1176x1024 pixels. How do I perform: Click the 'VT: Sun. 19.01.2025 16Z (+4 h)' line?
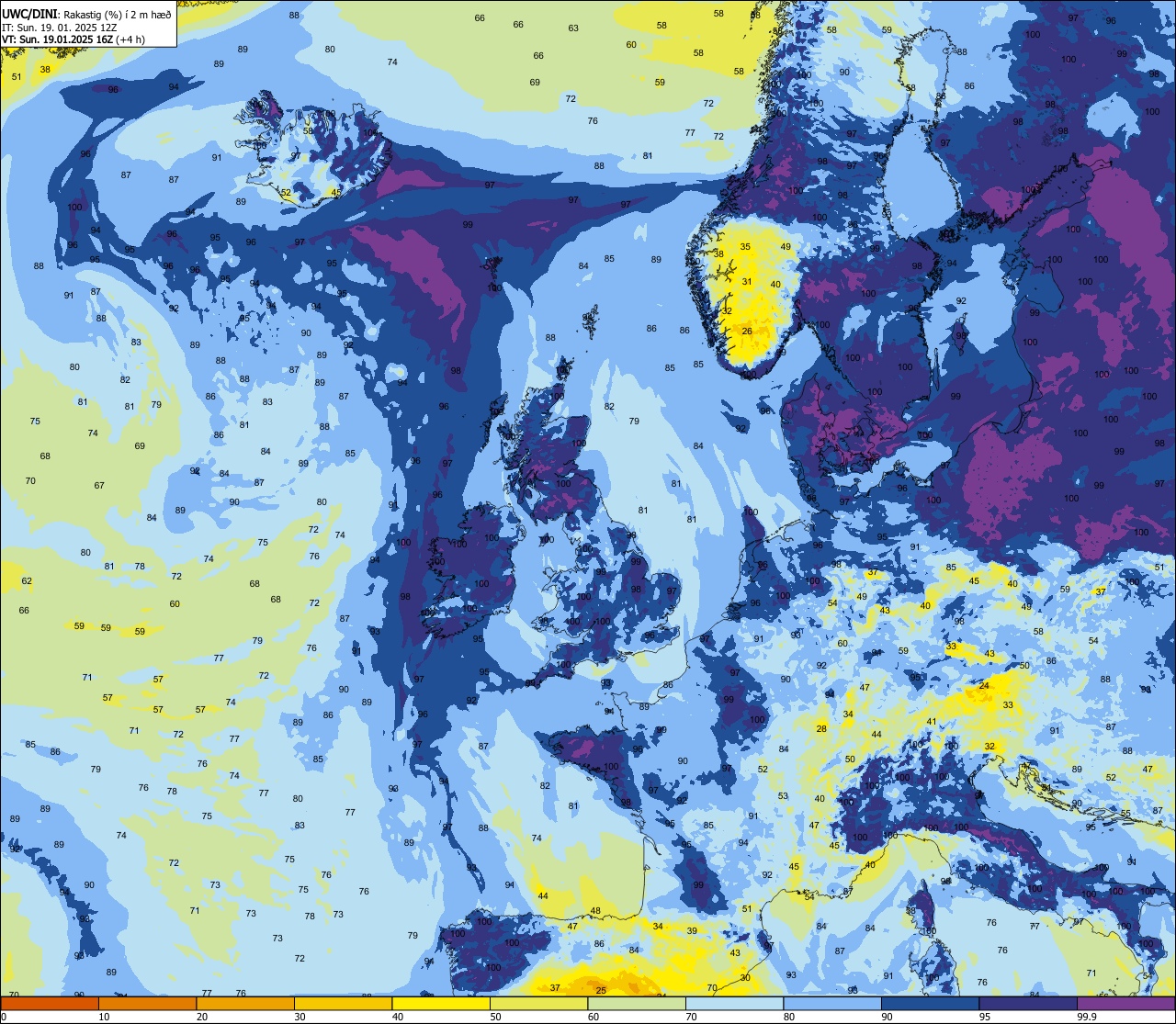pos(73,39)
